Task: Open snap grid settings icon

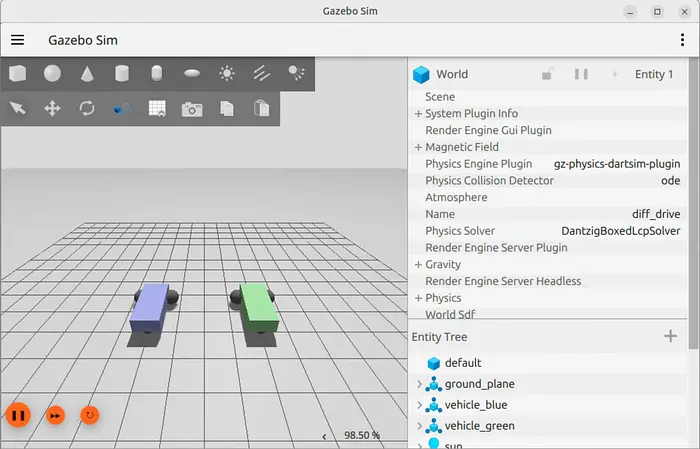Action: point(157,108)
